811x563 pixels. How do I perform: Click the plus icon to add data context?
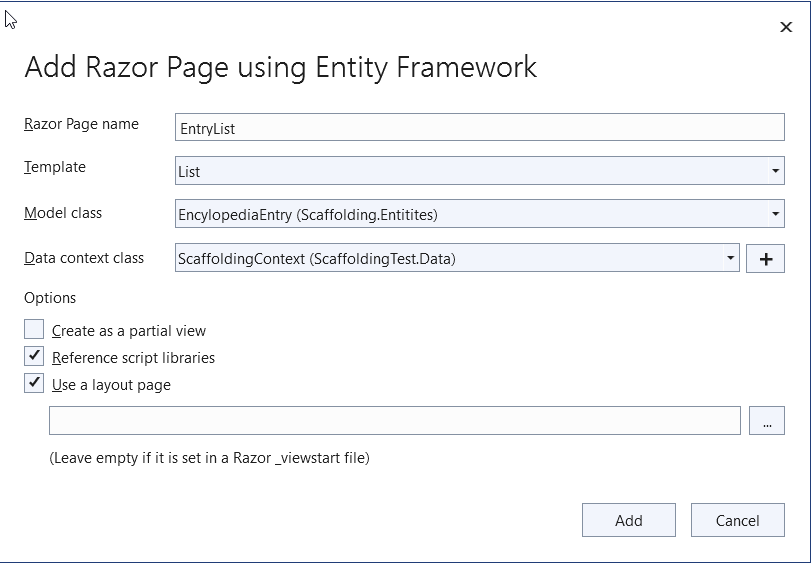(x=765, y=258)
